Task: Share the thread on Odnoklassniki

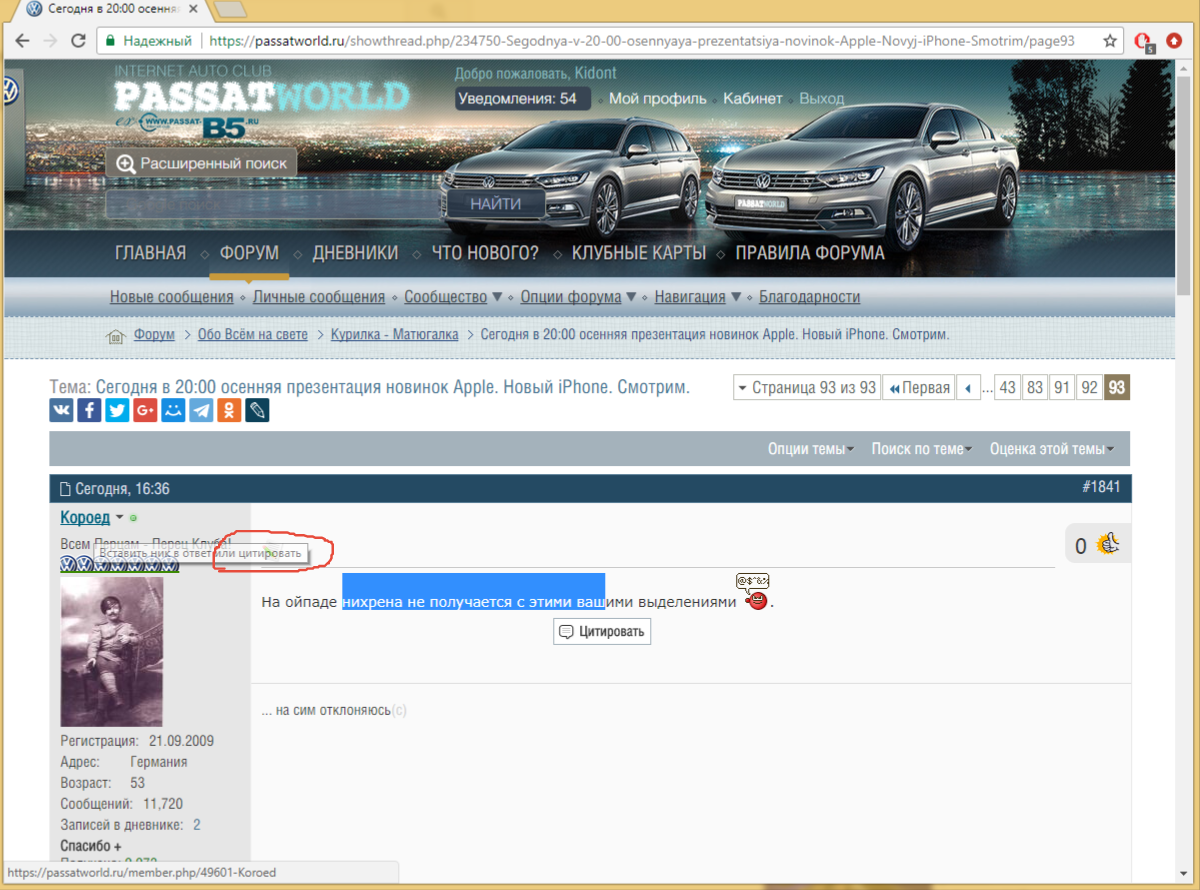Action: [x=229, y=410]
